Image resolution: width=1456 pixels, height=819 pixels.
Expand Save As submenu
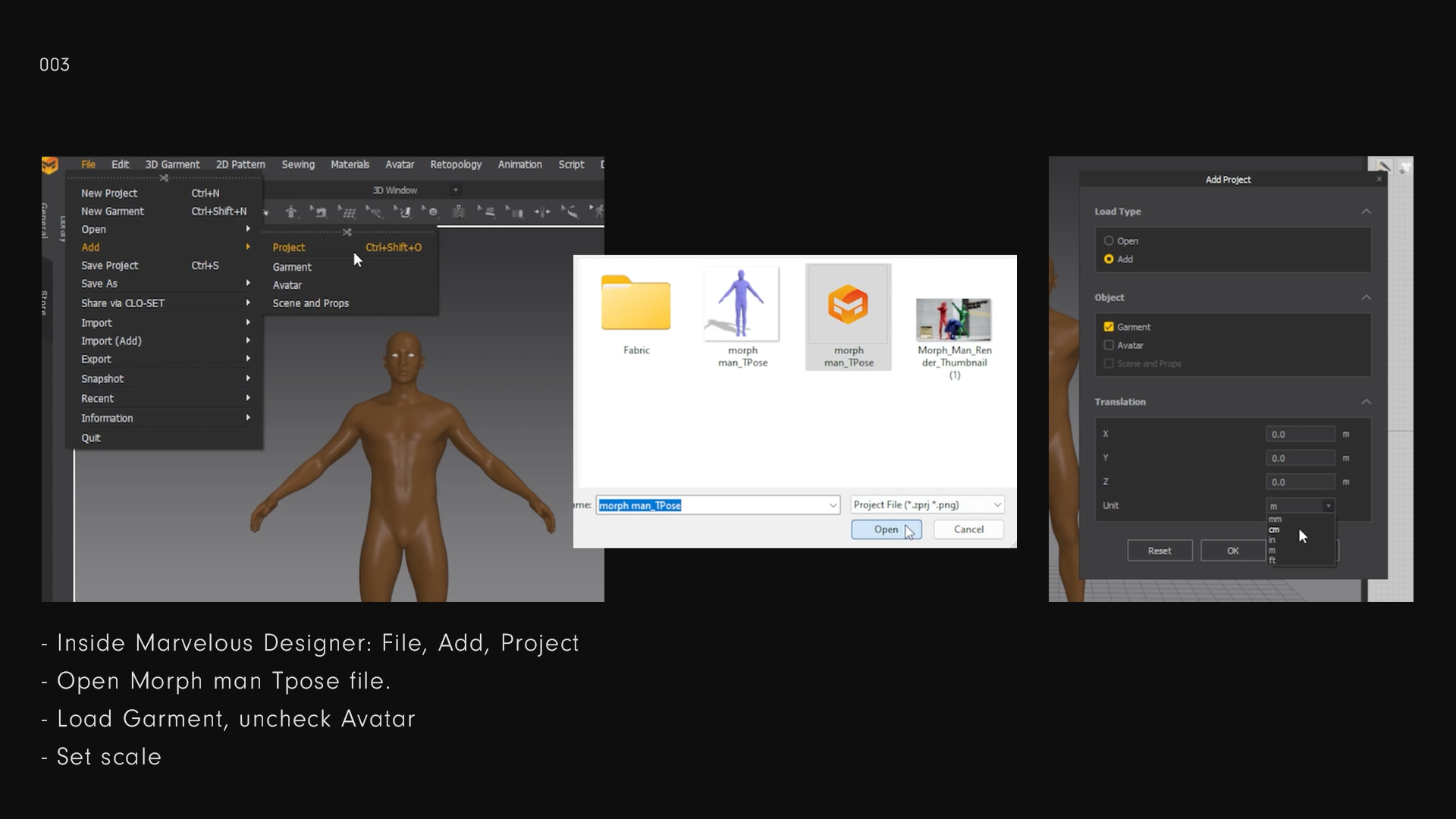tap(164, 284)
